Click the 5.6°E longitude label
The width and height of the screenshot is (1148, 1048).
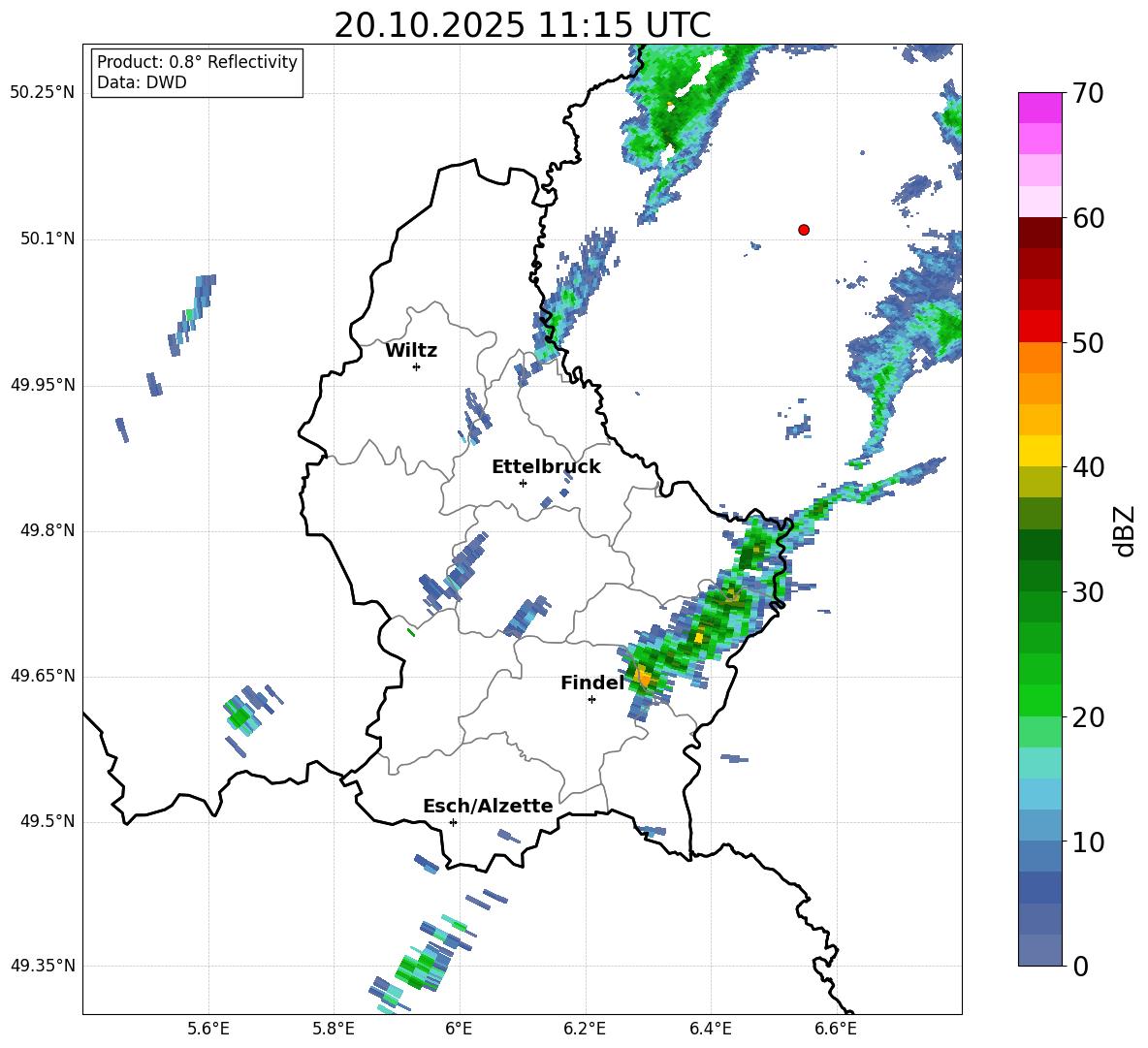pyautogui.click(x=208, y=1030)
